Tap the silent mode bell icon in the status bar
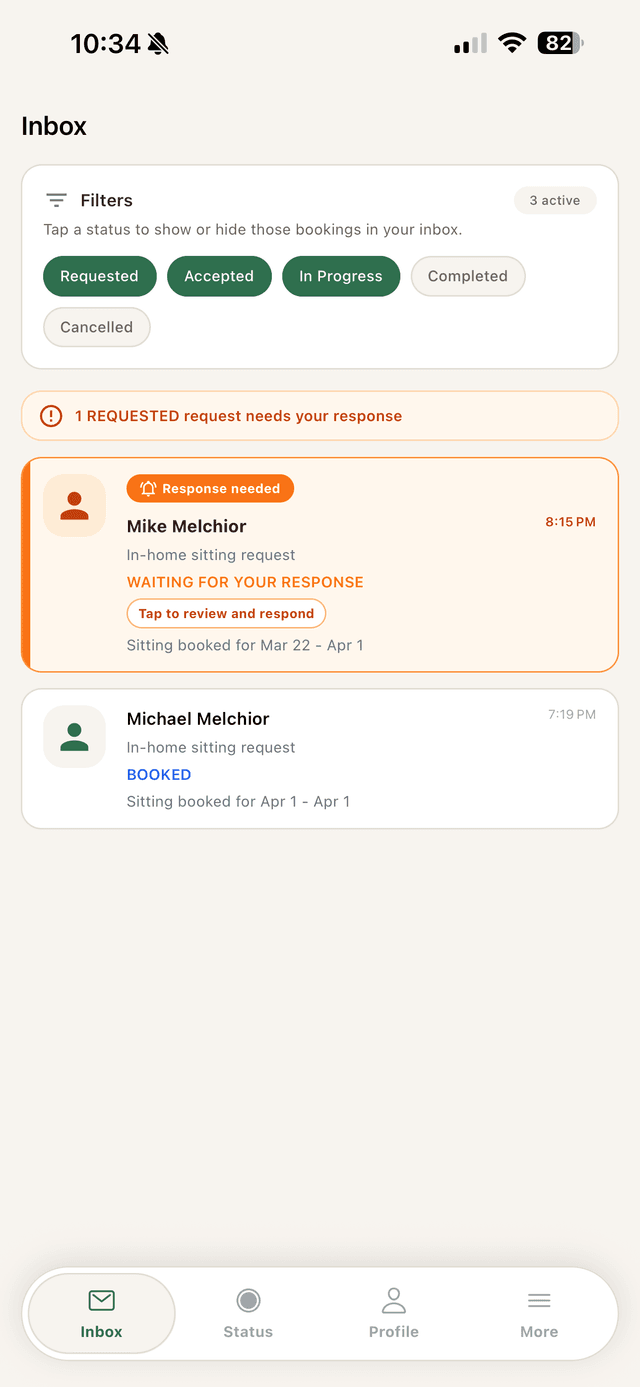This screenshot has width=640, height=1387. tap(158, 43)
